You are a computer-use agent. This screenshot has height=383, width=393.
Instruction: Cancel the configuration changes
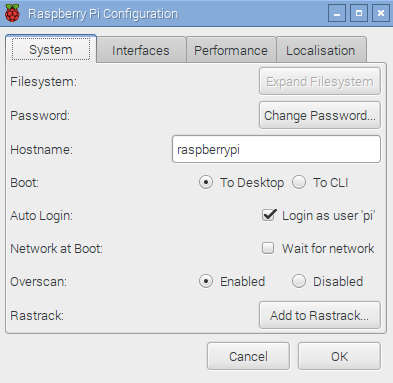tap(248, 356)
